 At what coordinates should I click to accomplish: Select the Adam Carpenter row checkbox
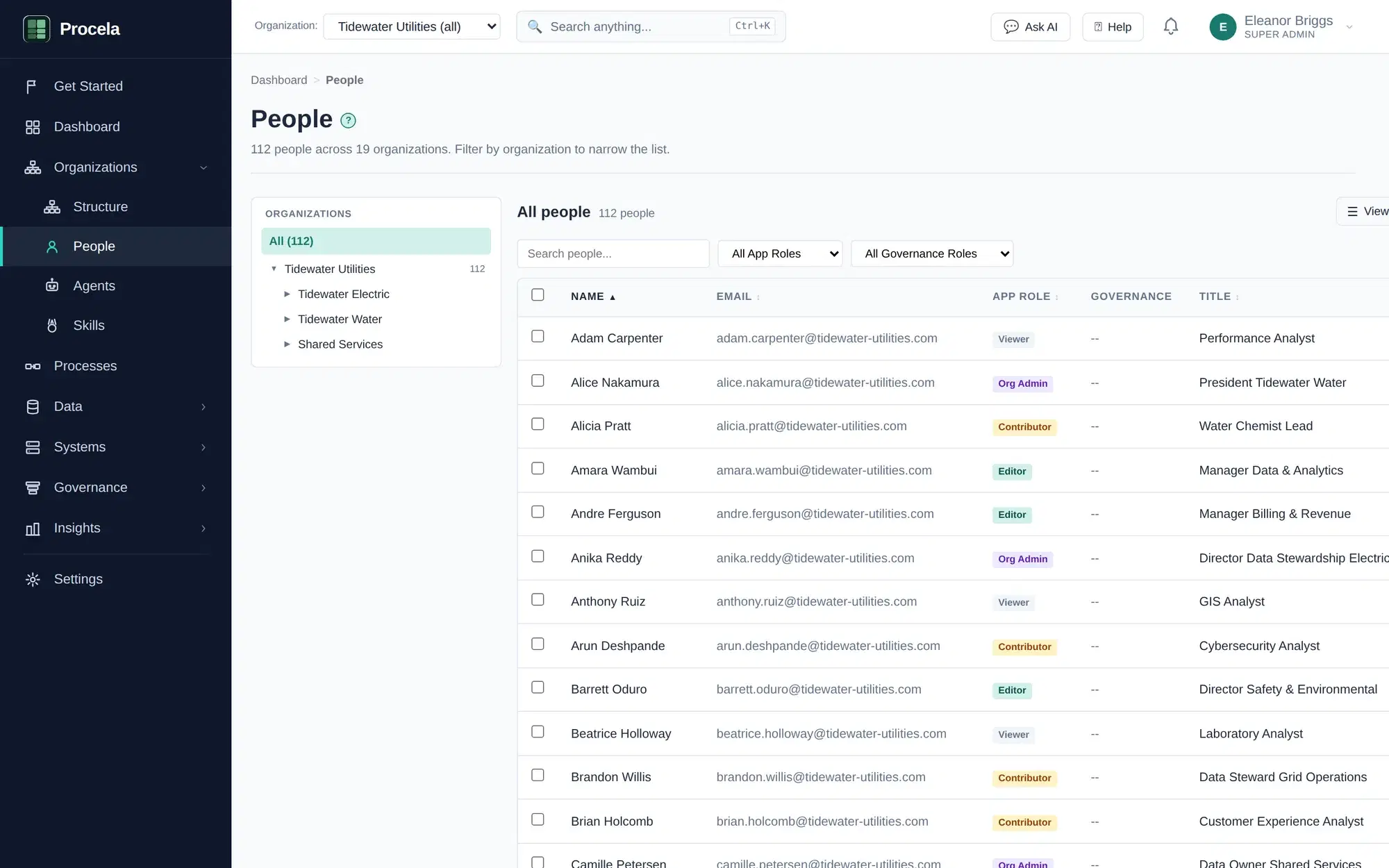point(538,336)
